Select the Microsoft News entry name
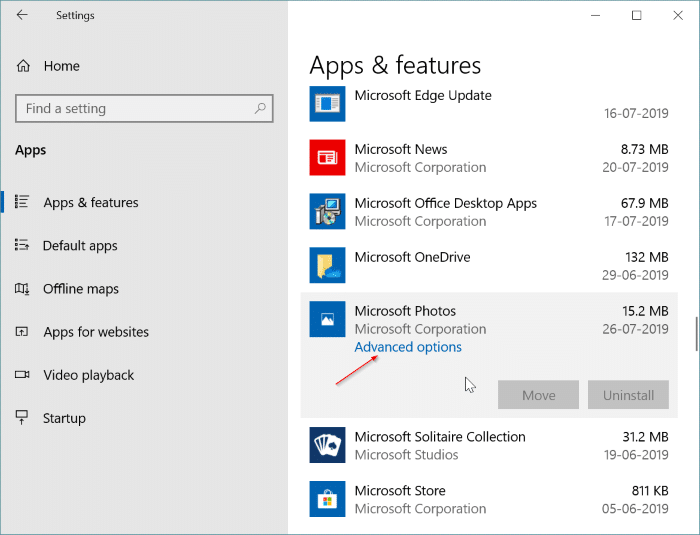This screenshot has width=700, height=535. [401, 149]
